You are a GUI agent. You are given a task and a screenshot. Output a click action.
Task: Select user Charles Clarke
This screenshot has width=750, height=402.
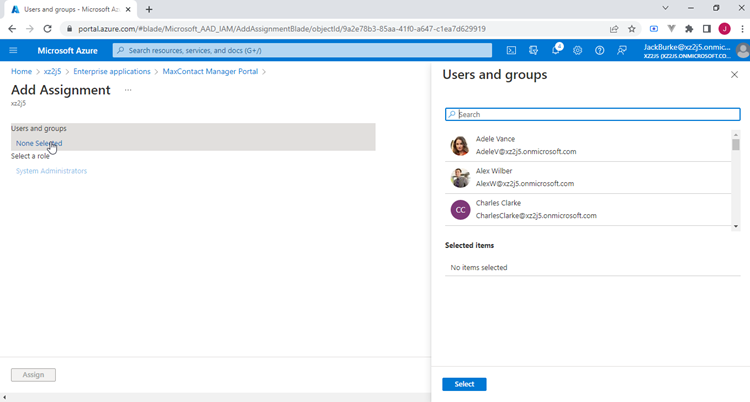[x=588, y=210]
